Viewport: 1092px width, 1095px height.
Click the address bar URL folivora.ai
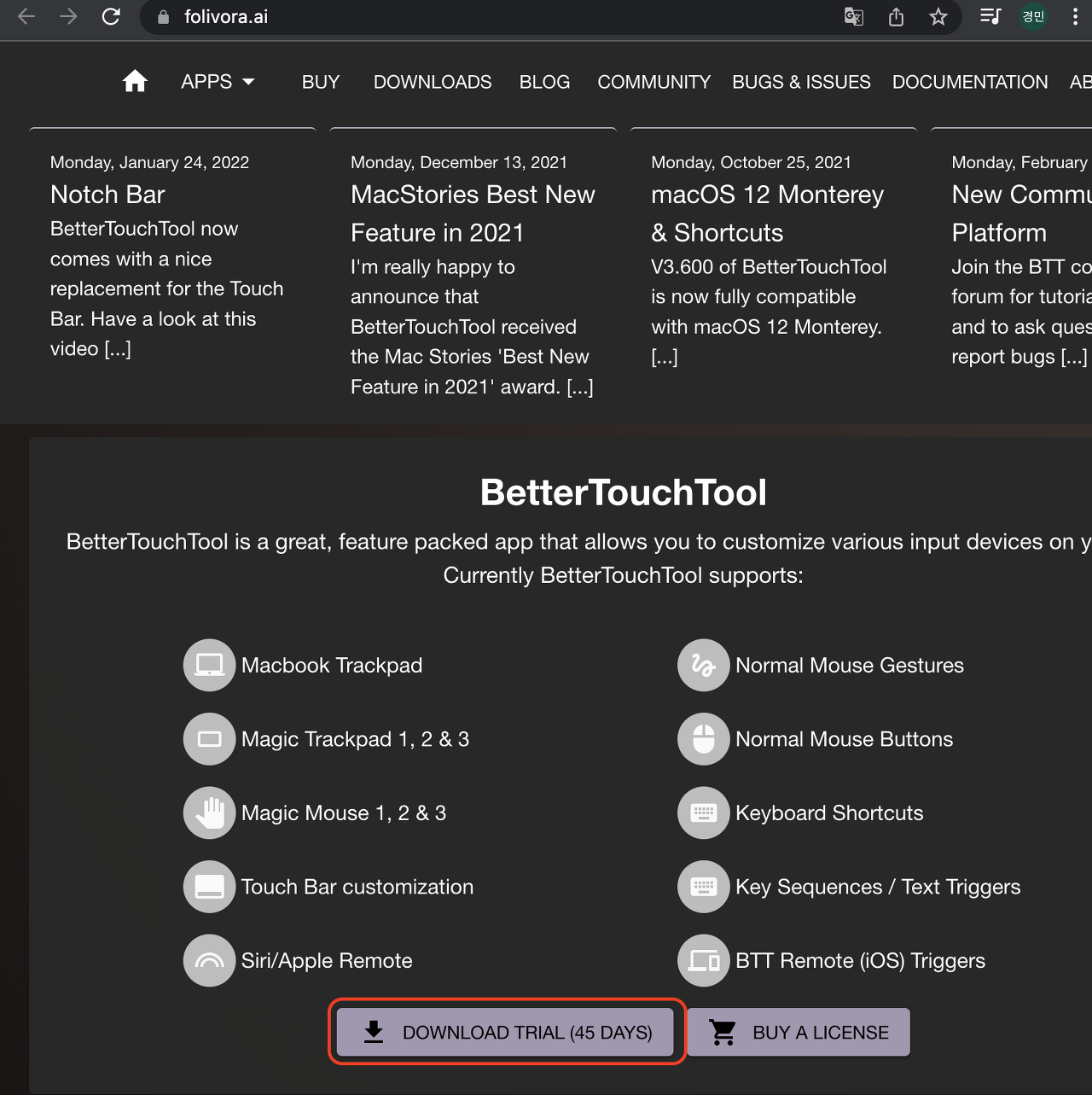click(226, 17)
